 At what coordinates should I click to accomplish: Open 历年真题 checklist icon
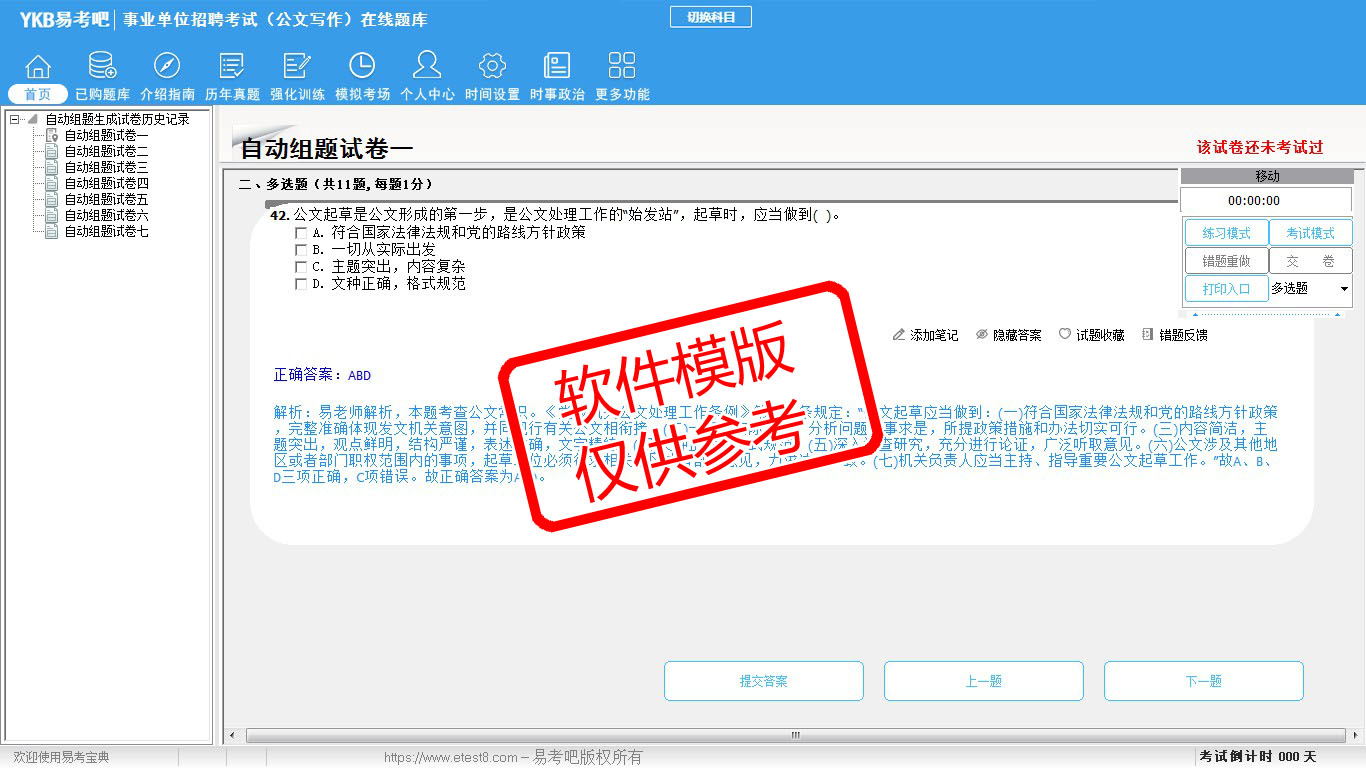coord(232,67)
